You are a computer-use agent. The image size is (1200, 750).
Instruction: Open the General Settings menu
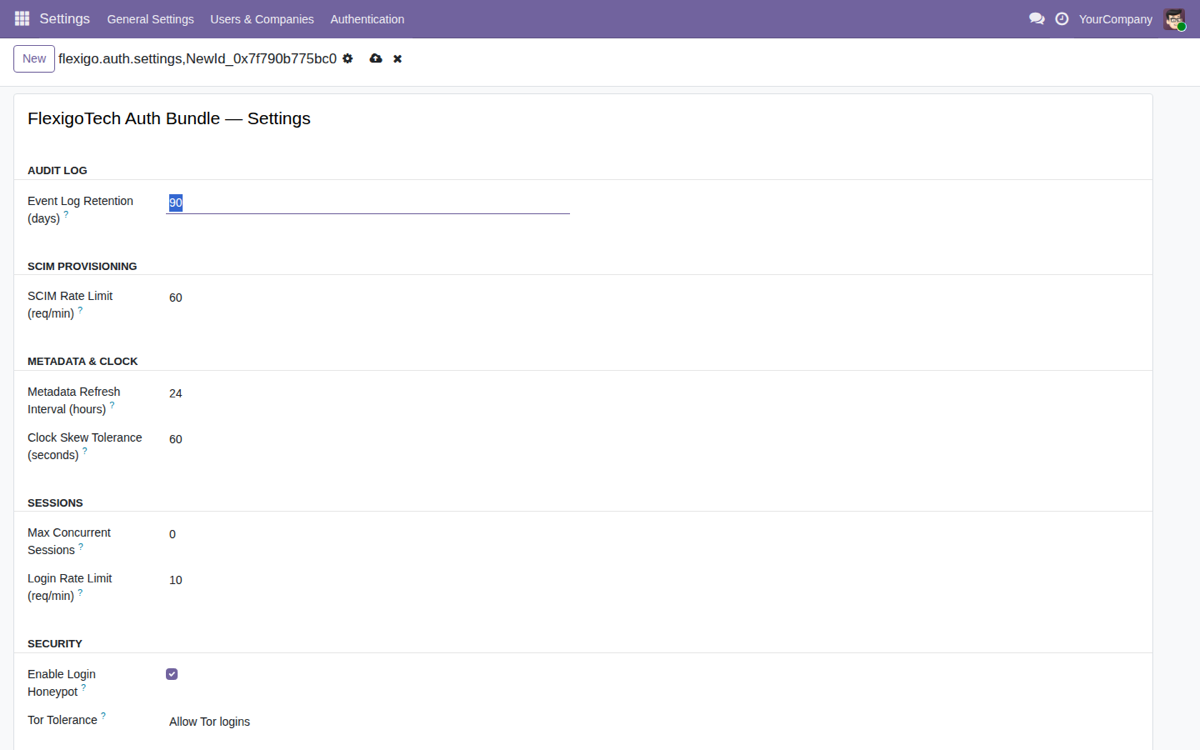pos(150,19)
